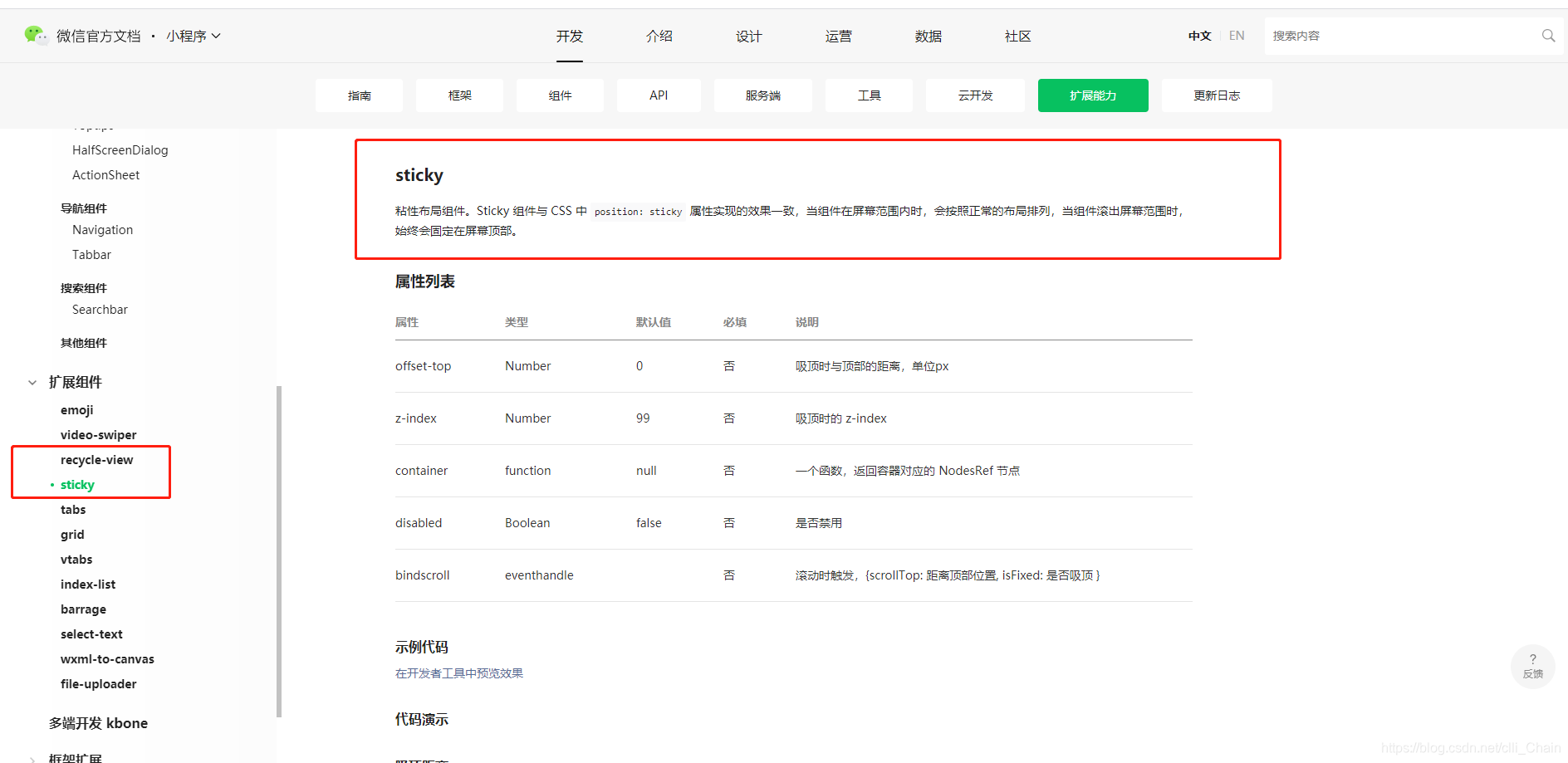The width and height of the screenshot is (1568, 763).
Task: Click the WeChat docs logo icon
Action: click(35, 35)
